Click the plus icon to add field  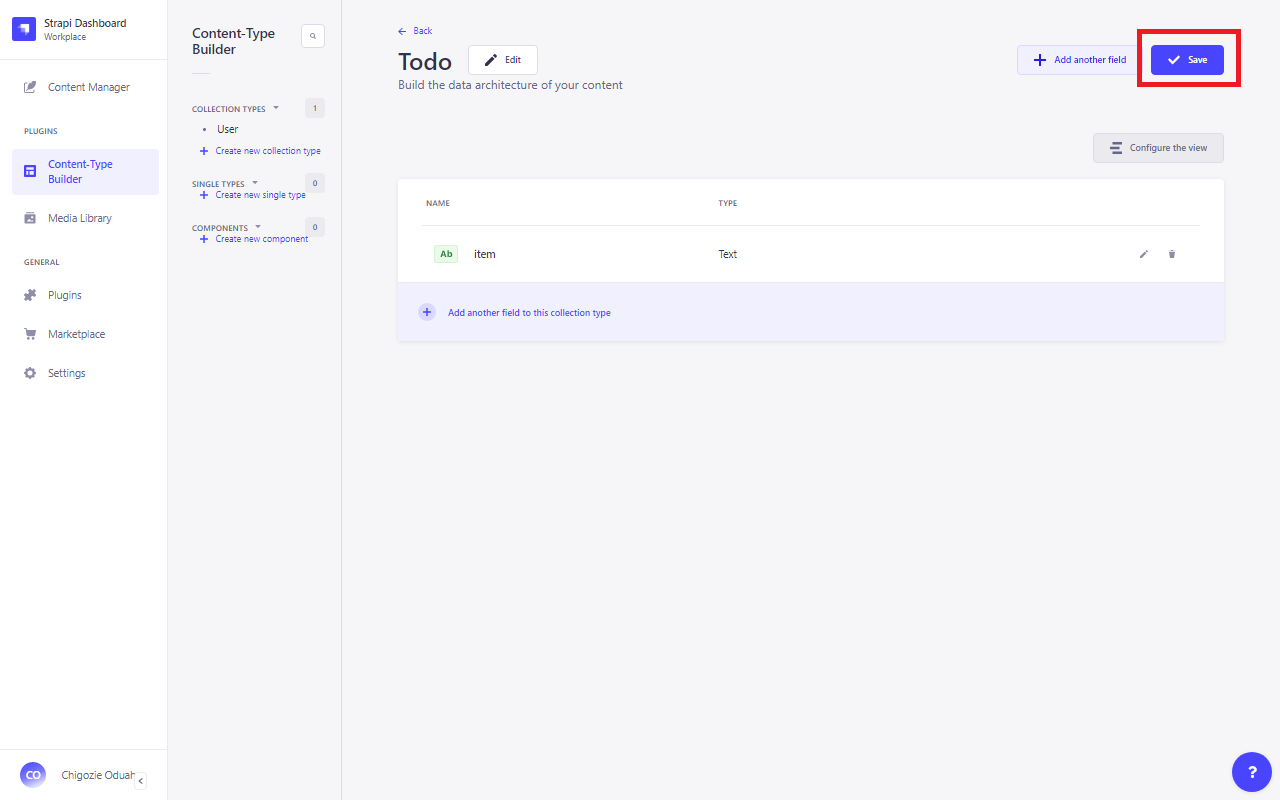point(427,312)
